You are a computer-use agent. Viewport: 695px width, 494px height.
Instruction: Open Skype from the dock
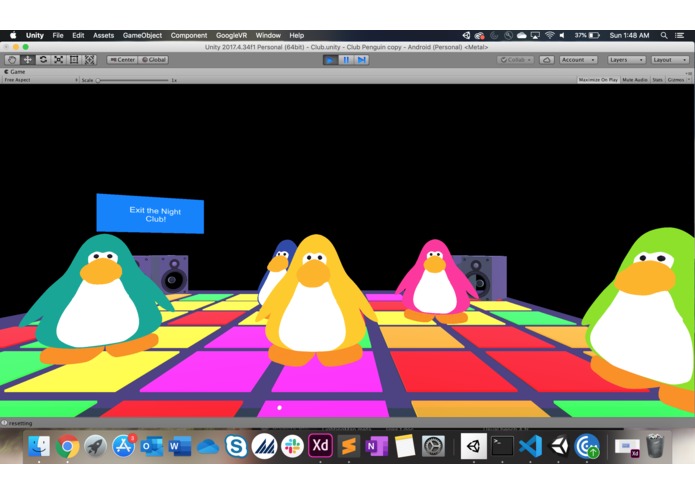coord(236,446)
